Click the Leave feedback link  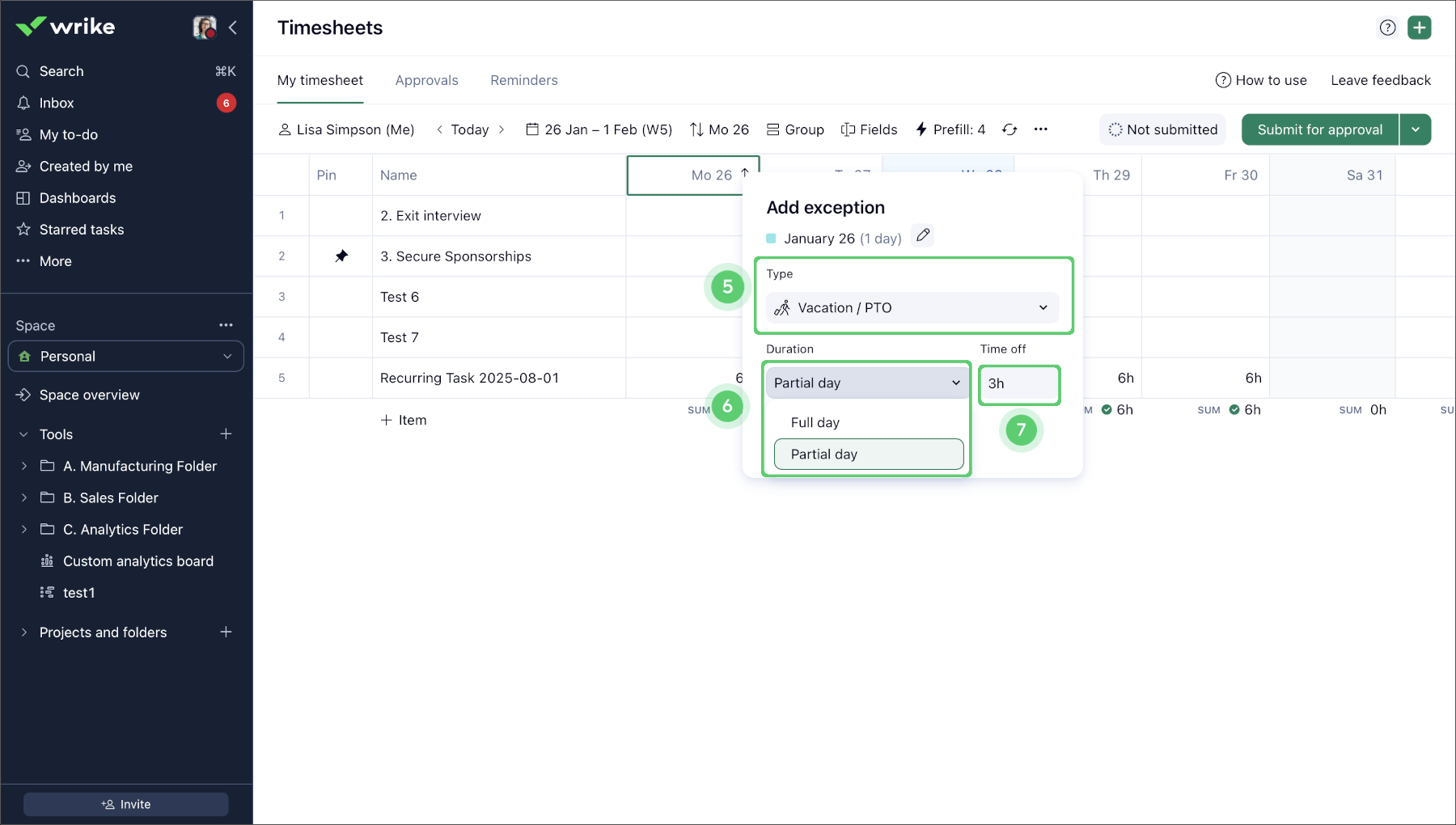tap(1380, 80)
